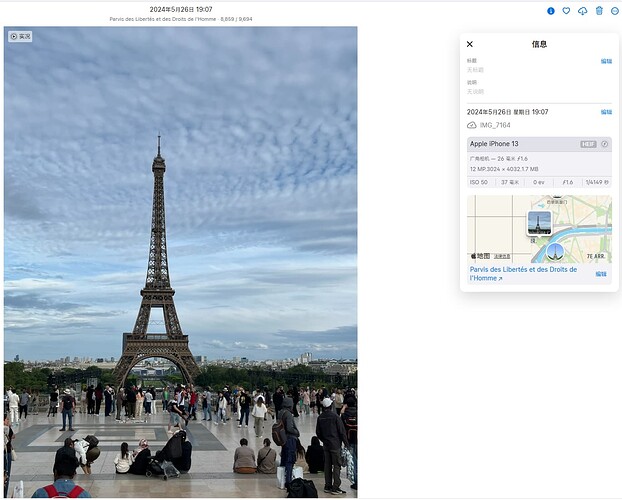
Task: Click the 0 ev exposure value
Action: coord(539,182)
